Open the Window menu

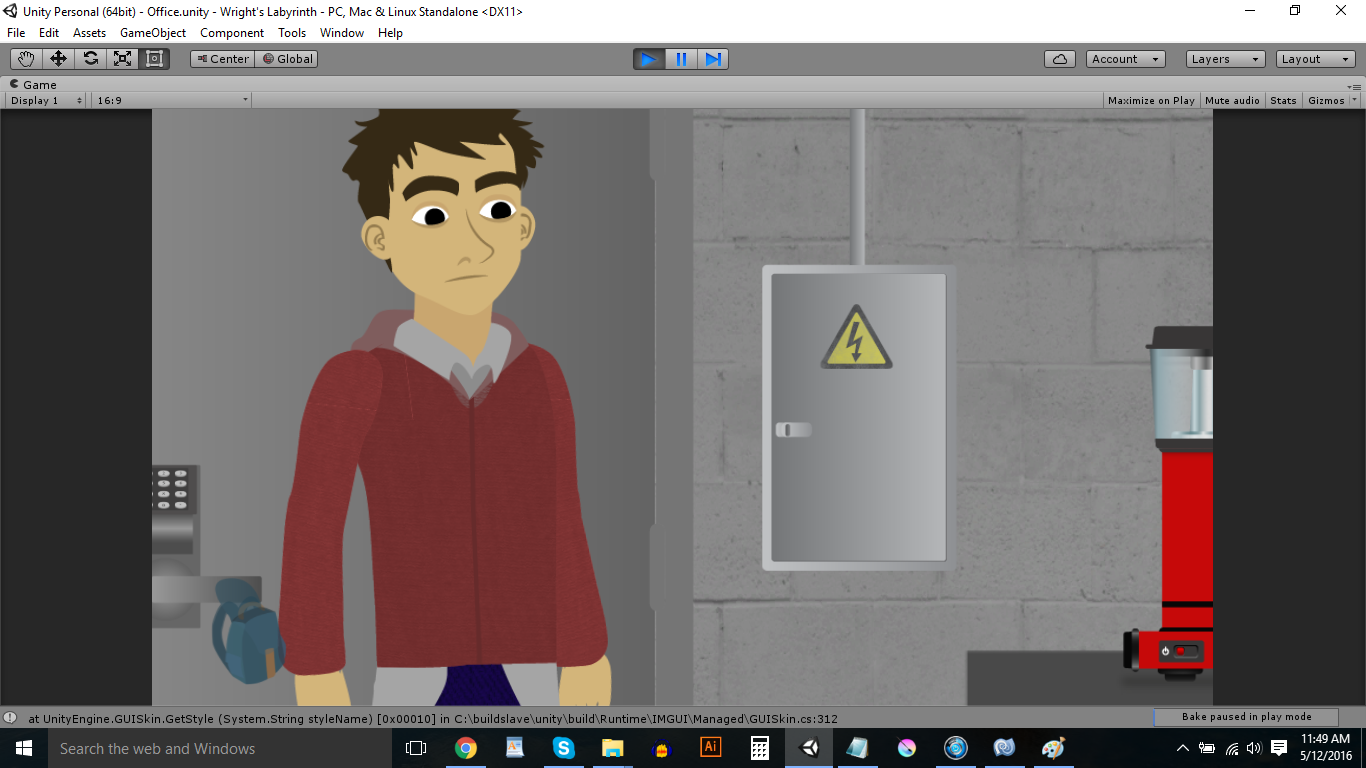[342, 33]
